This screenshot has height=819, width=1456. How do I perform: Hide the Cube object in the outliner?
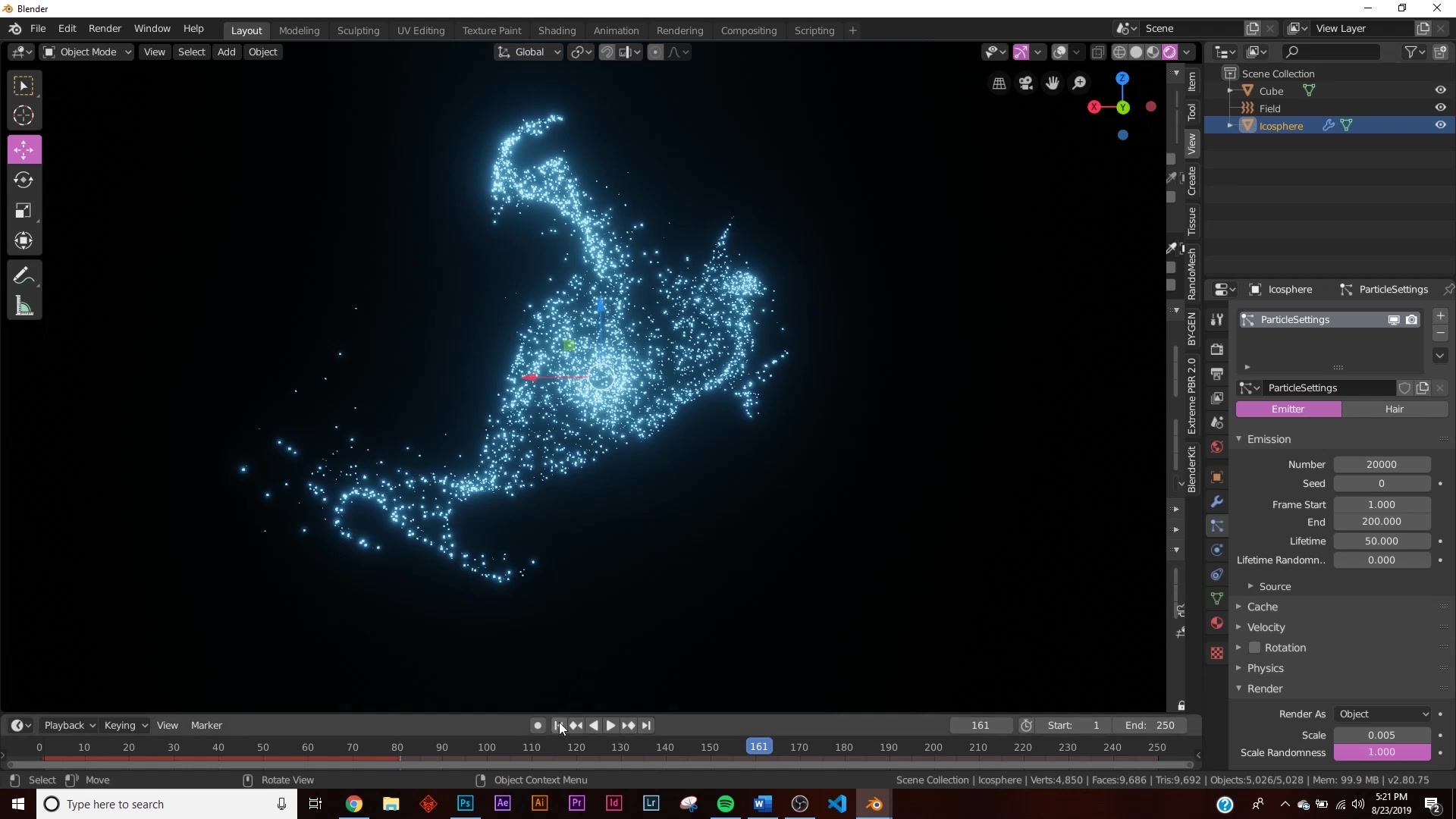[x=1440, y=89]
